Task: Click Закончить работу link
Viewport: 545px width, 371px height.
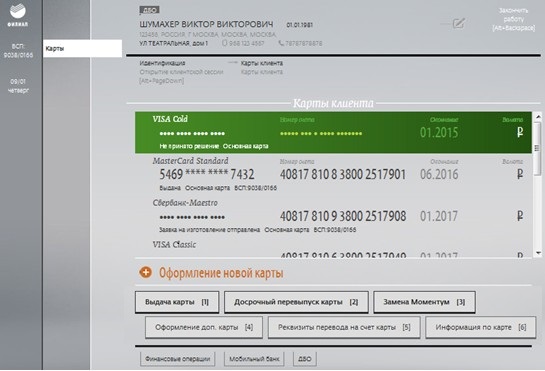Action: click(513, 19)
